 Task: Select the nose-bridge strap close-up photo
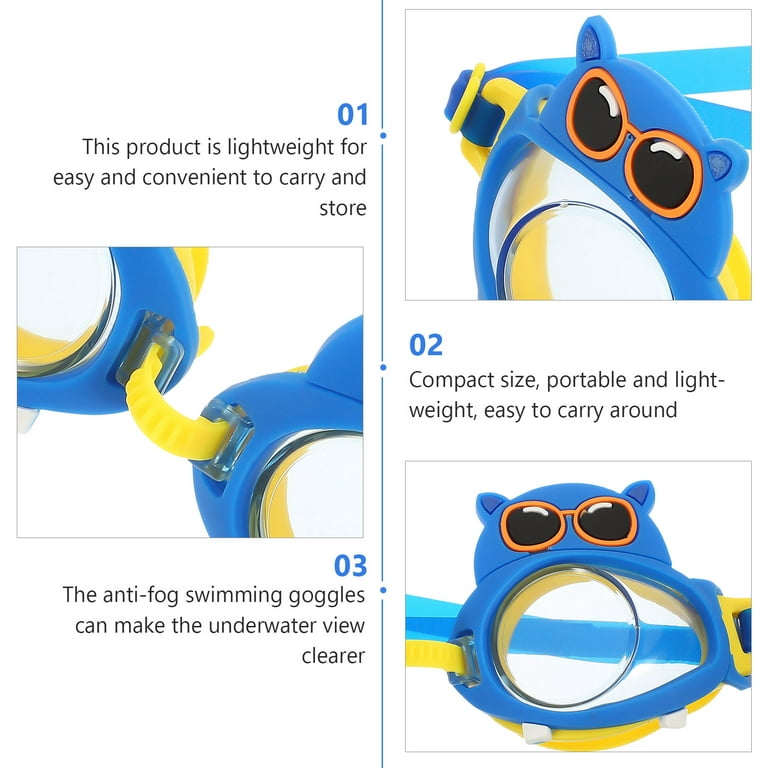pos(190,392)
